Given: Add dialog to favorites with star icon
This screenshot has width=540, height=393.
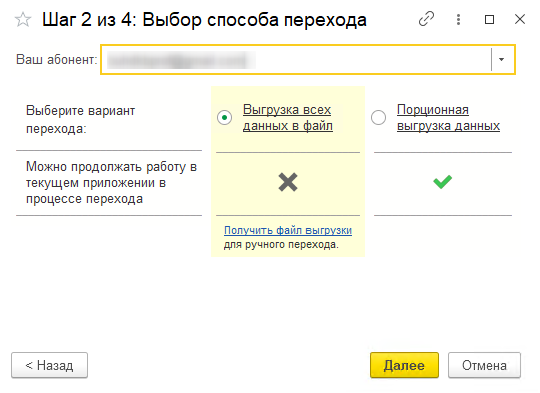Looking at the screenshot, I should pos(23,20).
